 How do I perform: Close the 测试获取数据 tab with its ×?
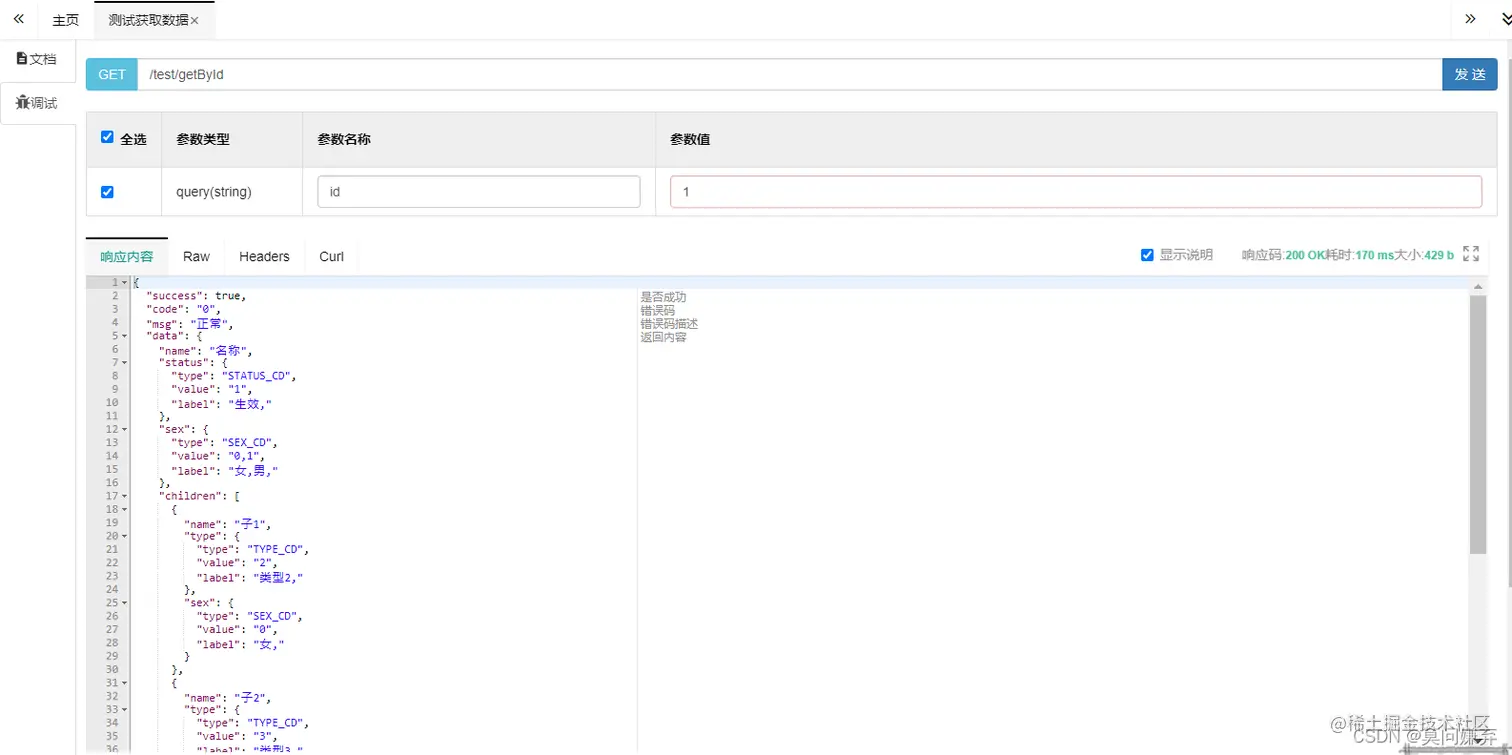[x=194, y=20]
